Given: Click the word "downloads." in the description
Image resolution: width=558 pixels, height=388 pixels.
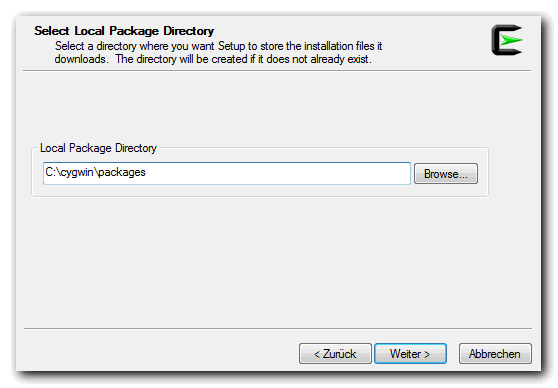Looking at the screenshot, I should tap(81, 59).
